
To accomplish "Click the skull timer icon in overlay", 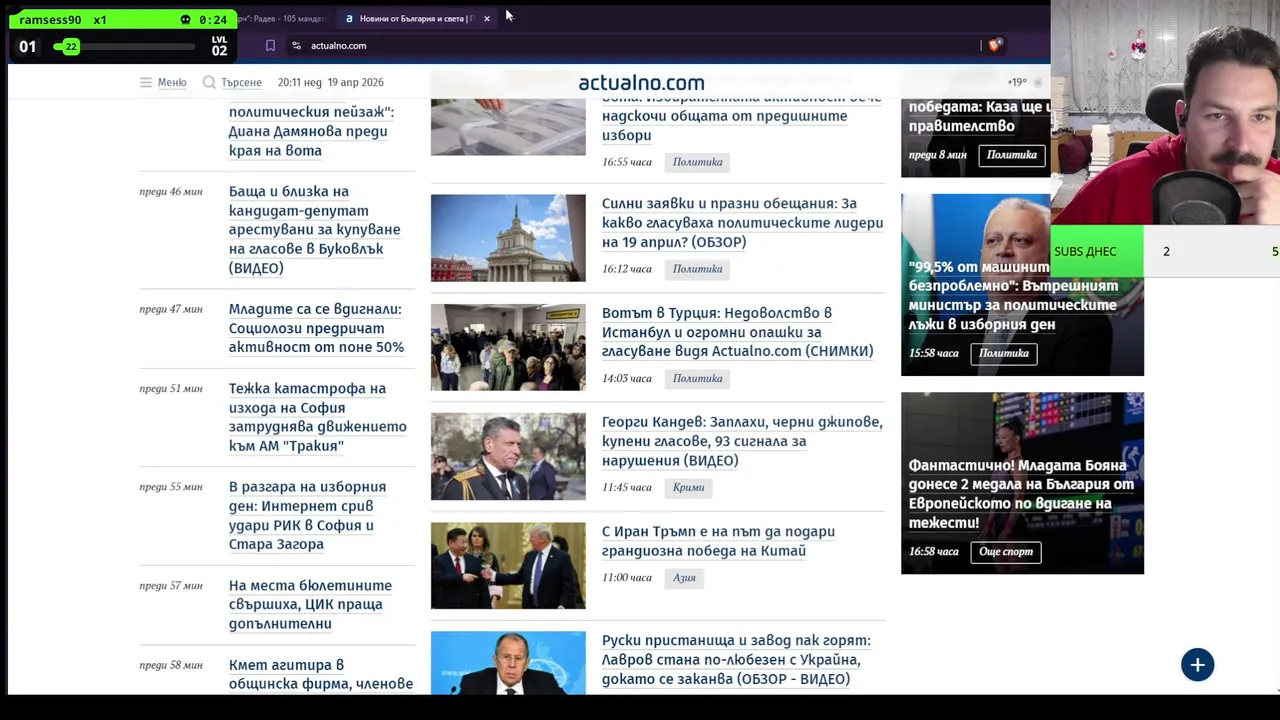I will [x=186, y=20].
